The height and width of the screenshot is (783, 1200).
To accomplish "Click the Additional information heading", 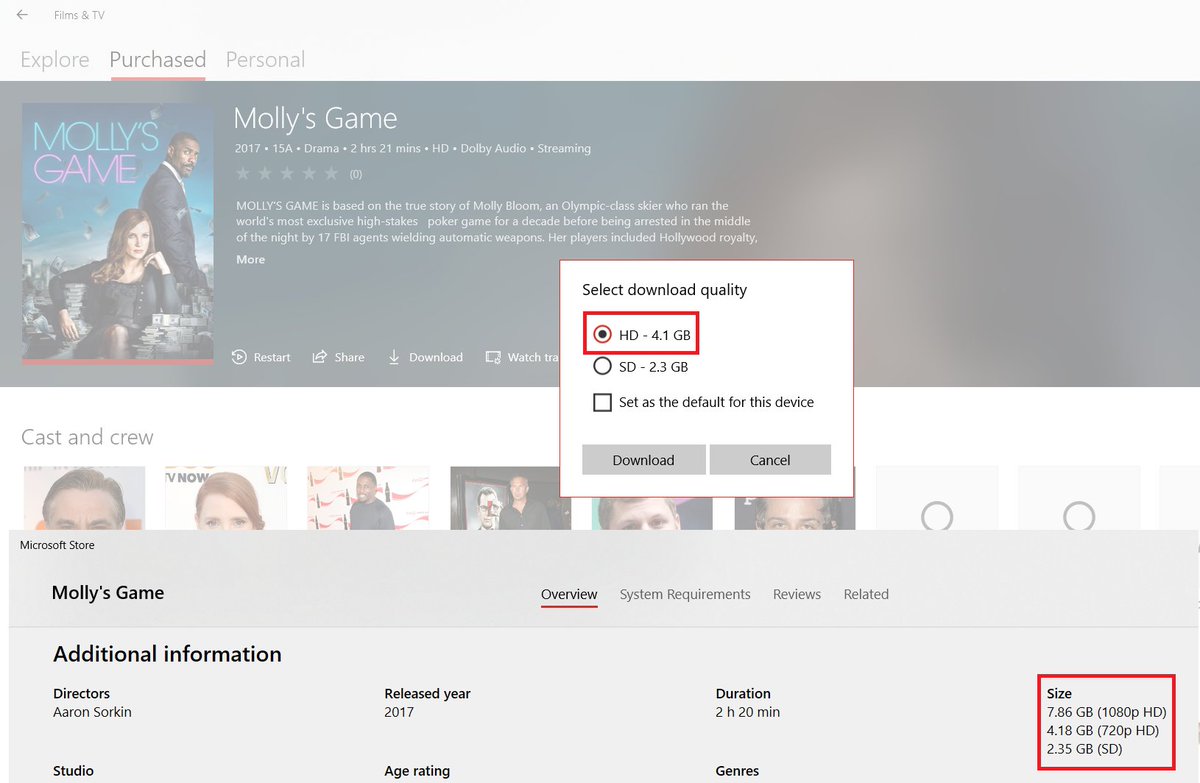I will [x=167, y=654].
